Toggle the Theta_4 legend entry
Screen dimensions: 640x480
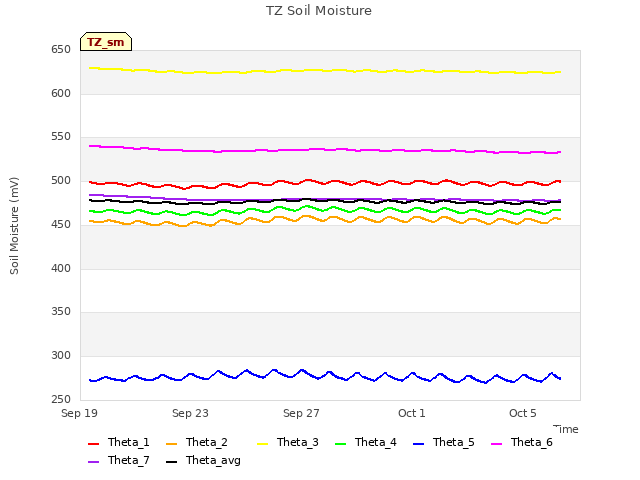pos(366,442)
